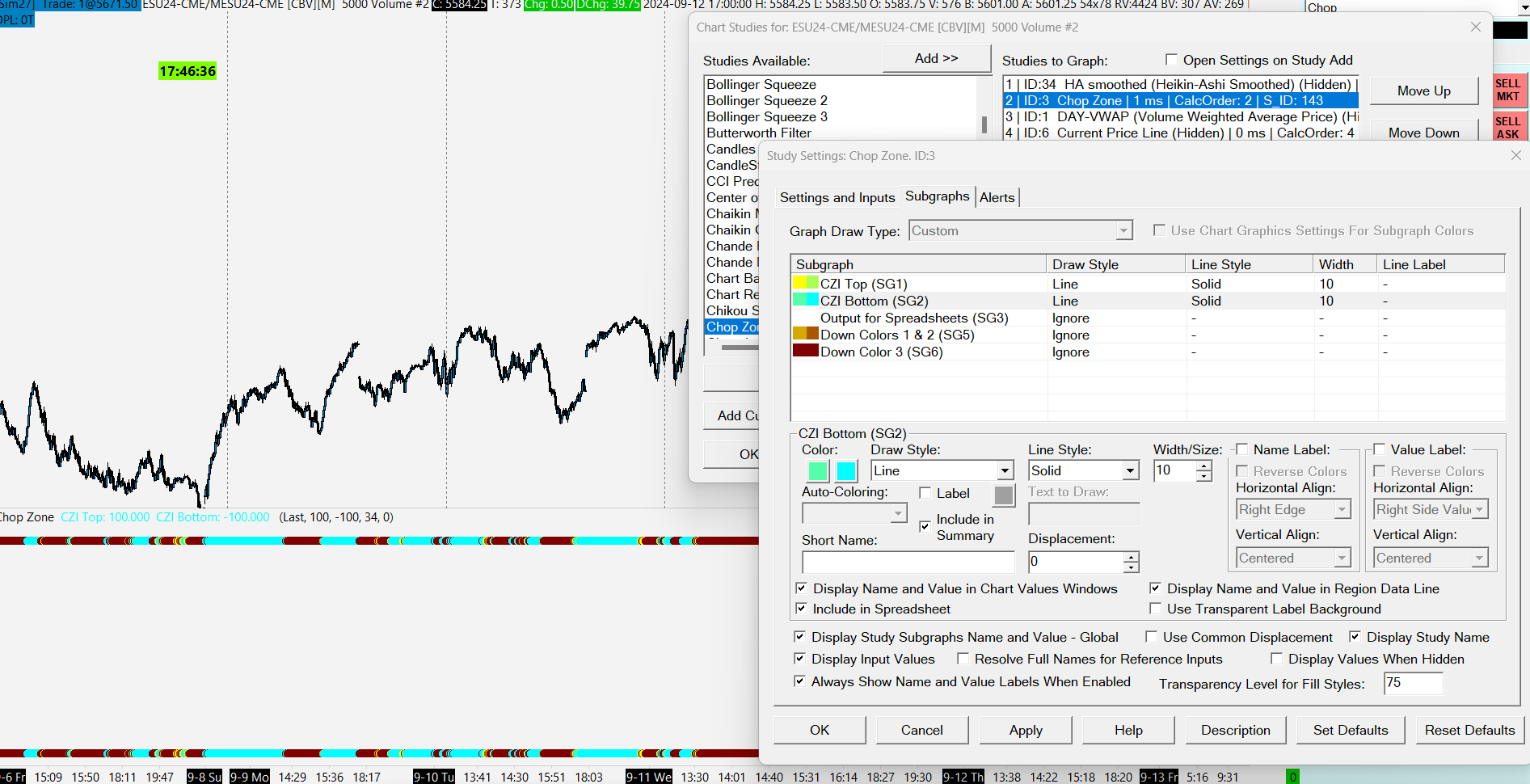Viewport: 1530px width, 784px height.
Task: Click the Displacement input field
Action: coord(1076,562)
